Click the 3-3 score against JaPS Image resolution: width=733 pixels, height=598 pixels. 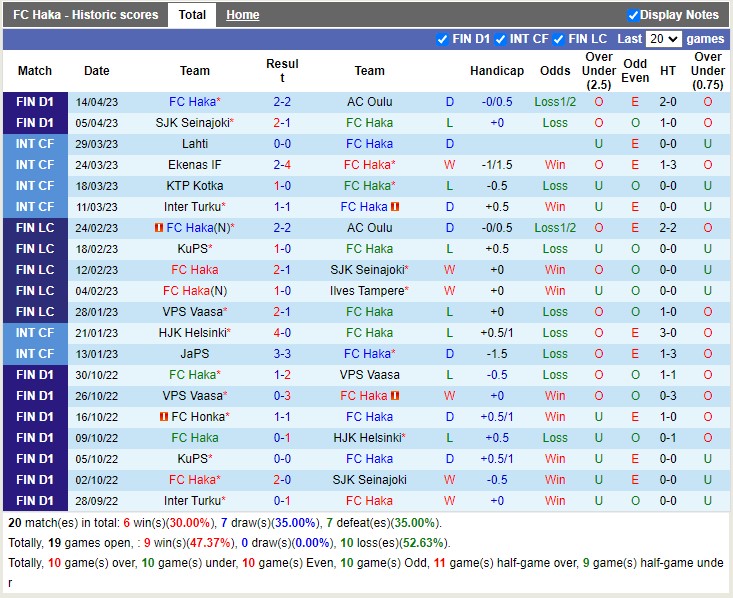click(282, 354)
